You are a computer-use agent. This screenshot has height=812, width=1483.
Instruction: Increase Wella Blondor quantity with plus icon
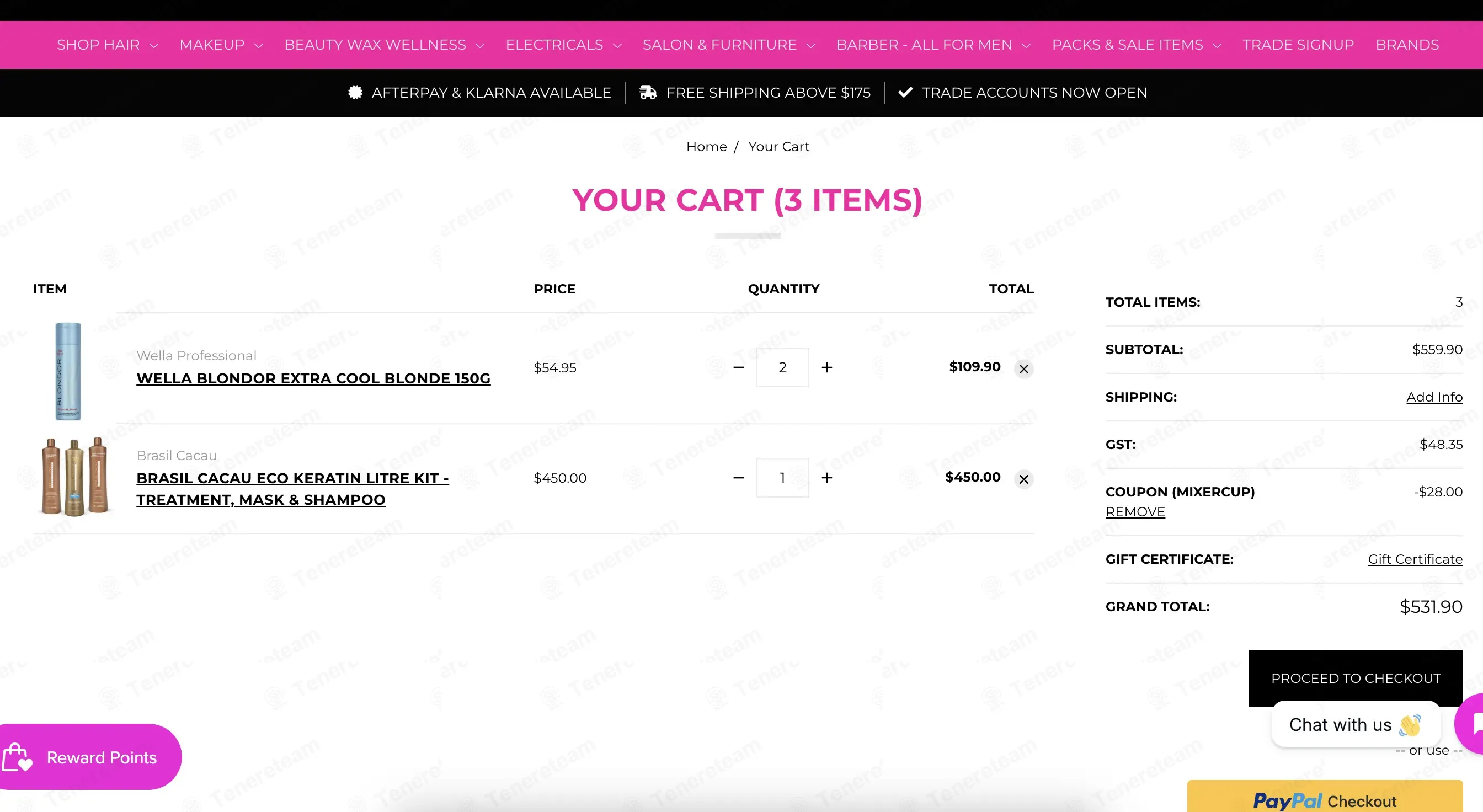coord(826,367)
